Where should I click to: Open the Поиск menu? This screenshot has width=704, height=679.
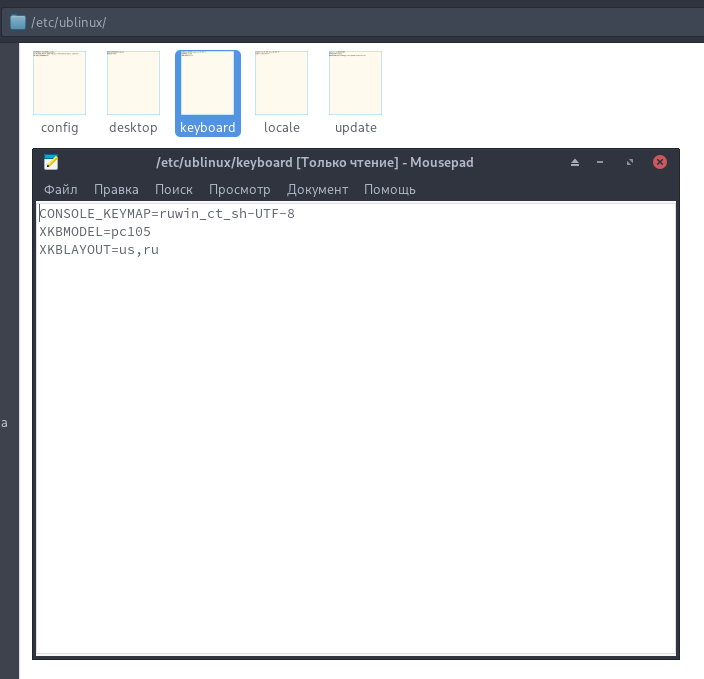click(174, 190)
